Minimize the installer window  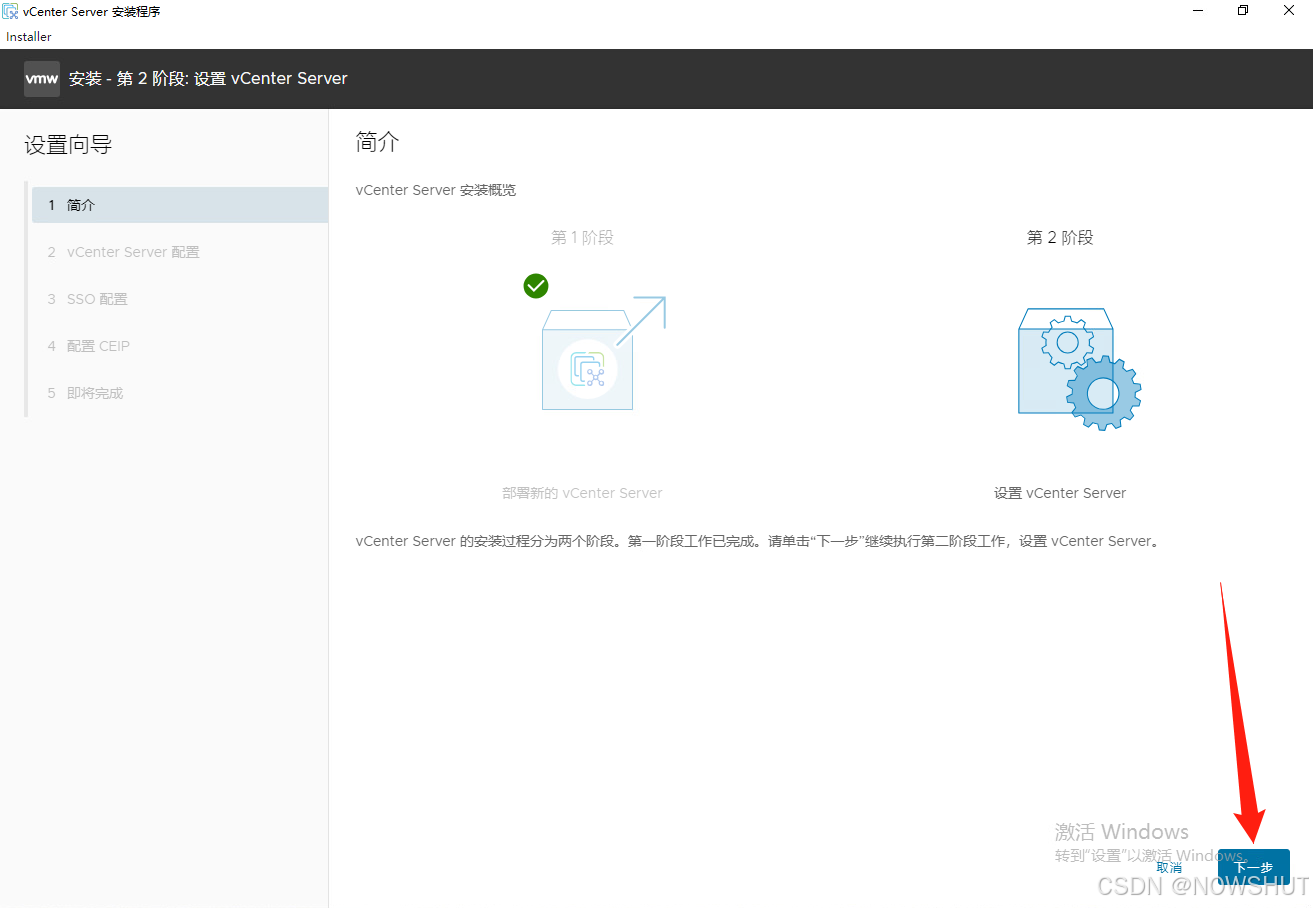pyautogui.click(x=1197, y=11)
